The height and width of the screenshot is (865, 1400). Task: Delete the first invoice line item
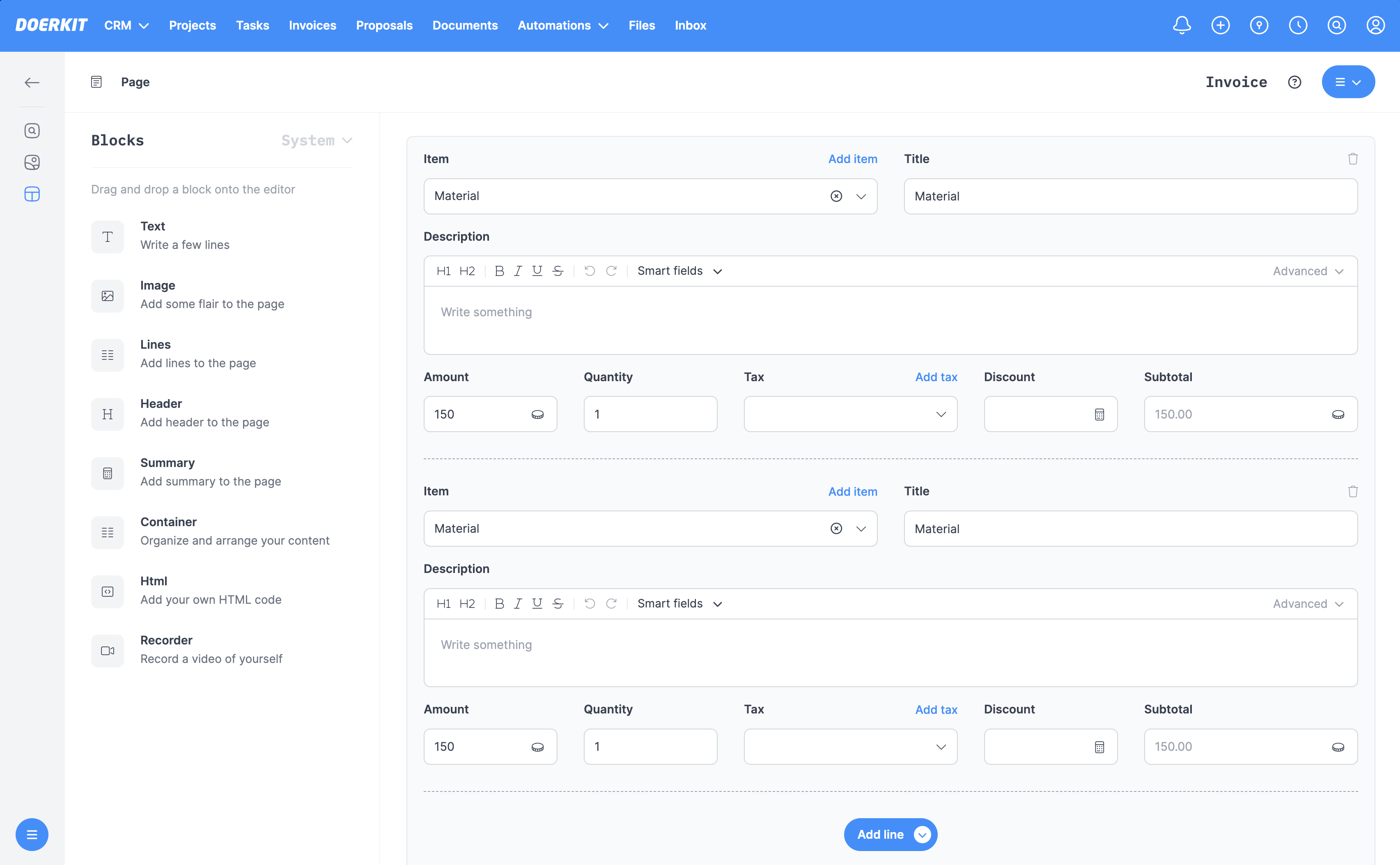1352,159
